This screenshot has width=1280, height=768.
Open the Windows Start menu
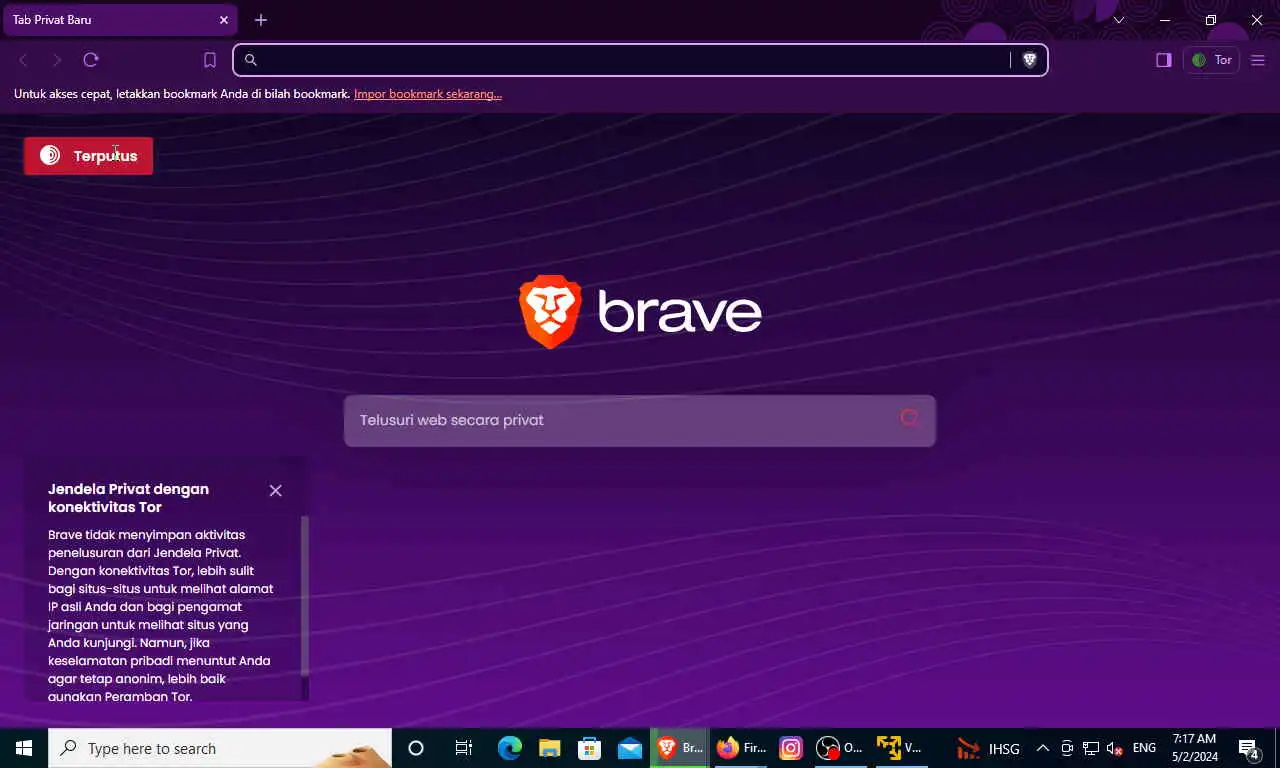pos(24,748)
